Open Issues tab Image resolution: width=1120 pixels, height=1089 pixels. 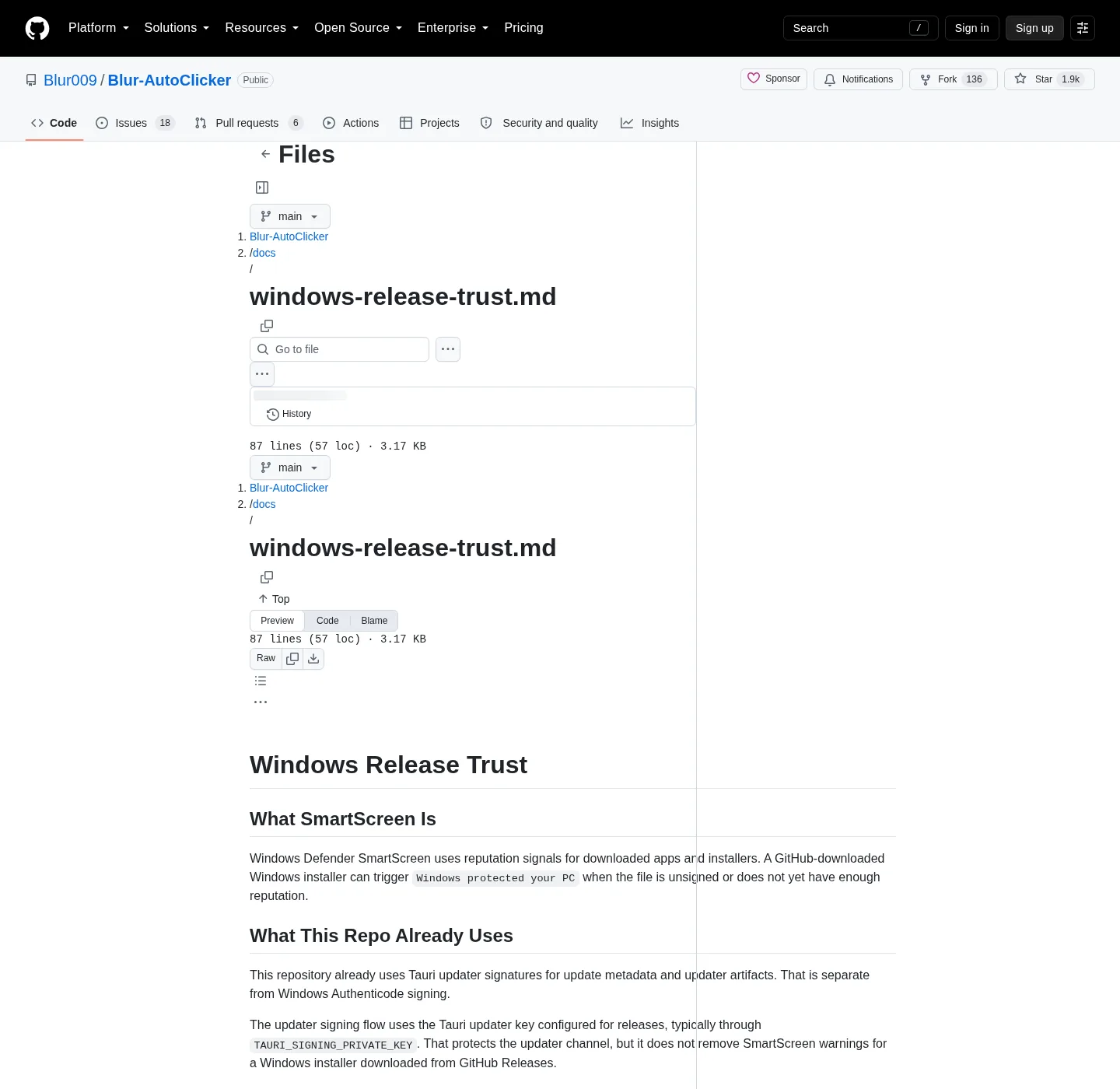pyautogui.click(x=135, y=123)
